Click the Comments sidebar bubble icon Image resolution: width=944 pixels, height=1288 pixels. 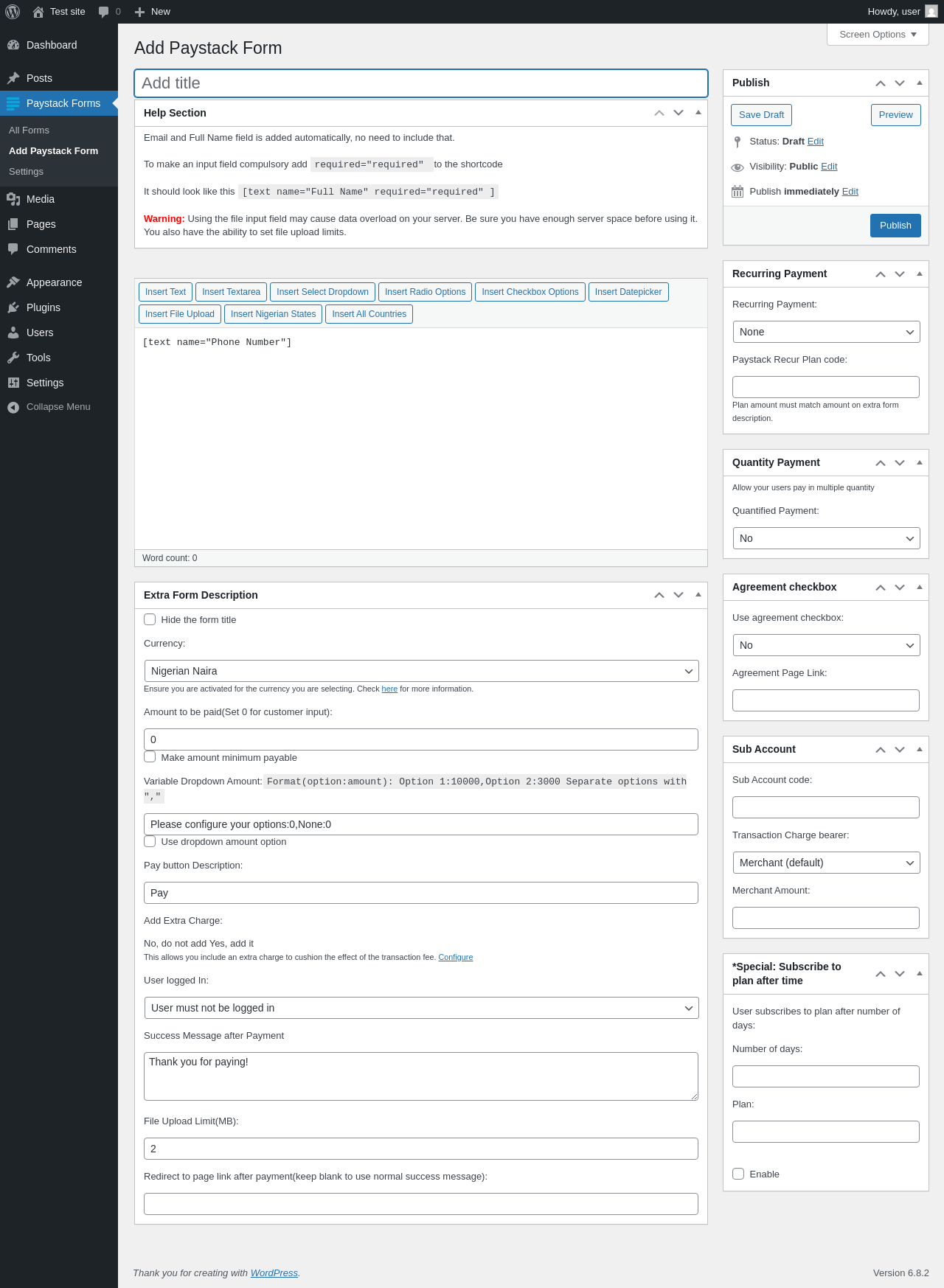click(x=13, y=249)
